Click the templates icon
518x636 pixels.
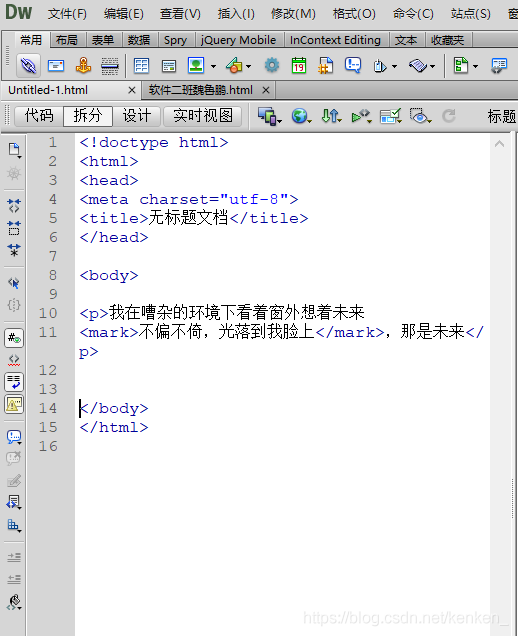[461, 65]
